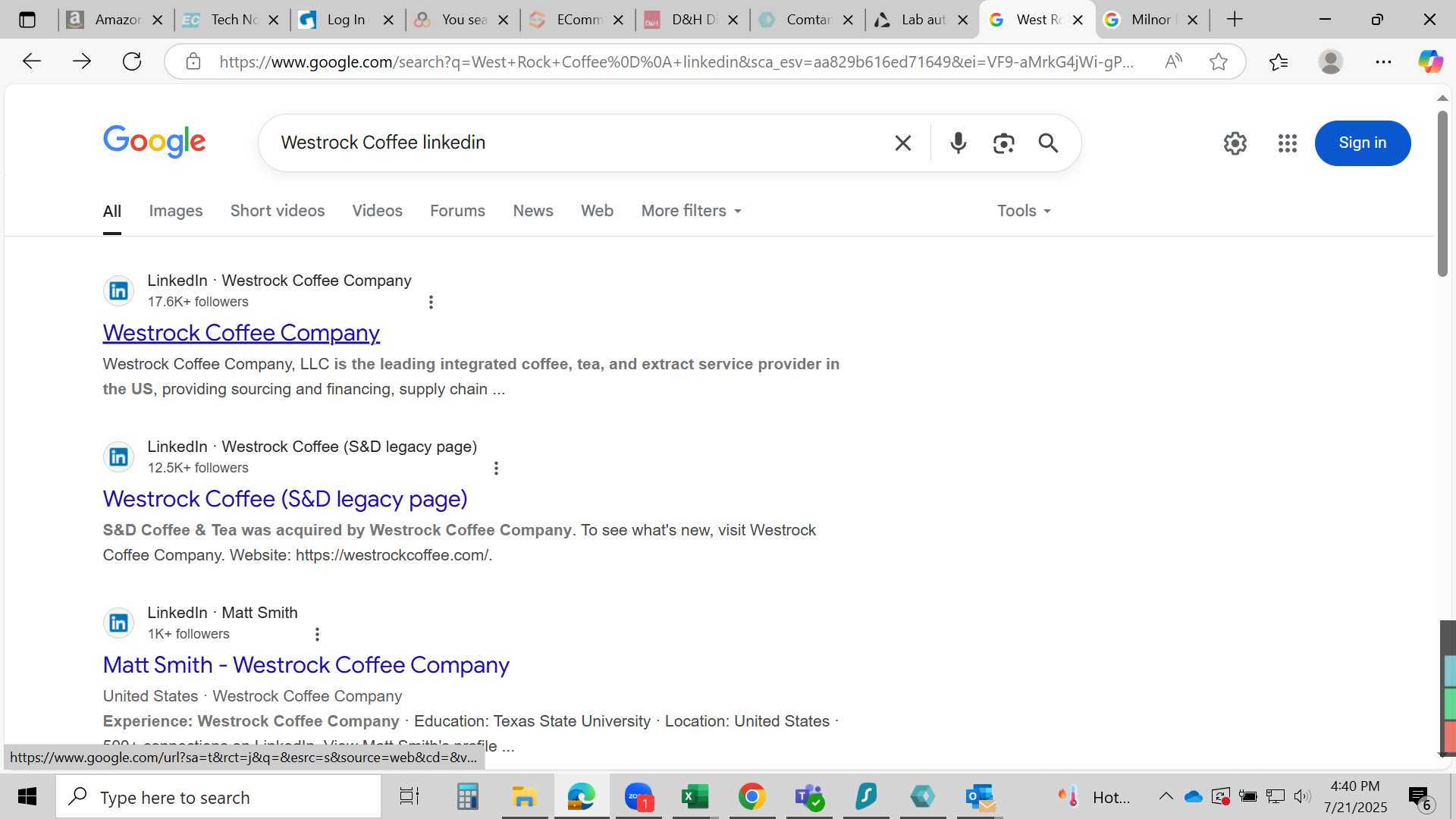Screen dimensions: 1456x819
Task: Start voice search with microphone icon
Action: (959, 143)
